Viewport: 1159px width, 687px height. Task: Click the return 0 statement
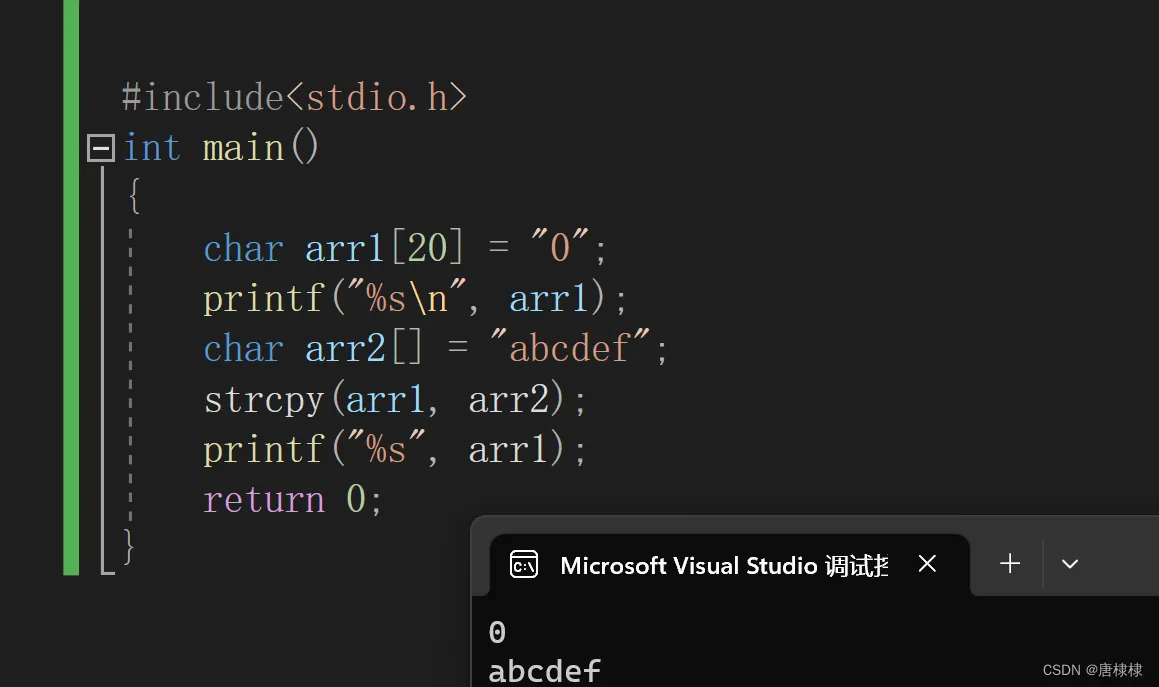(x=293, y=499)
